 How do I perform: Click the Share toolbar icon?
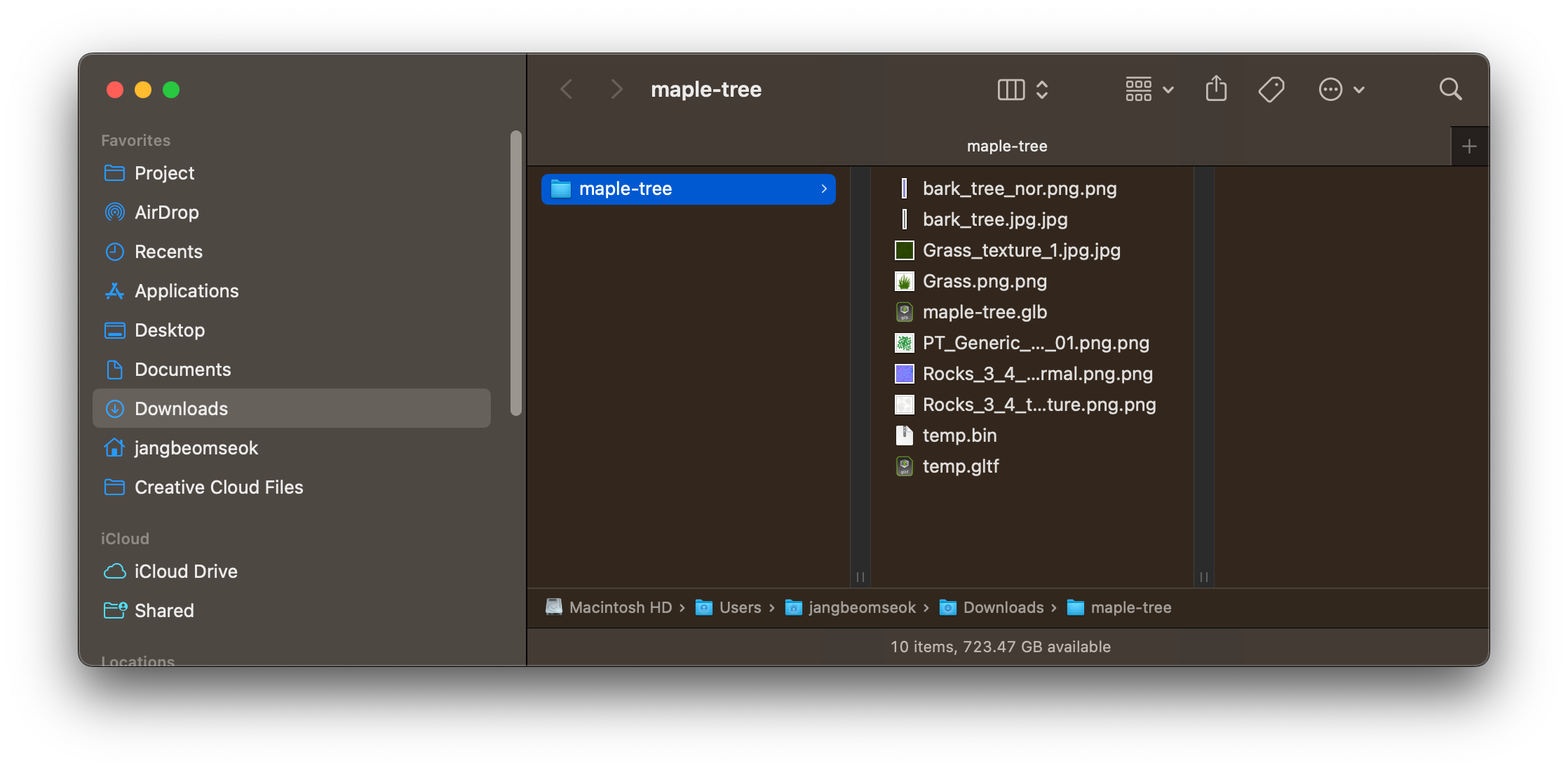pyautogui.click(x=1216, y=89)
